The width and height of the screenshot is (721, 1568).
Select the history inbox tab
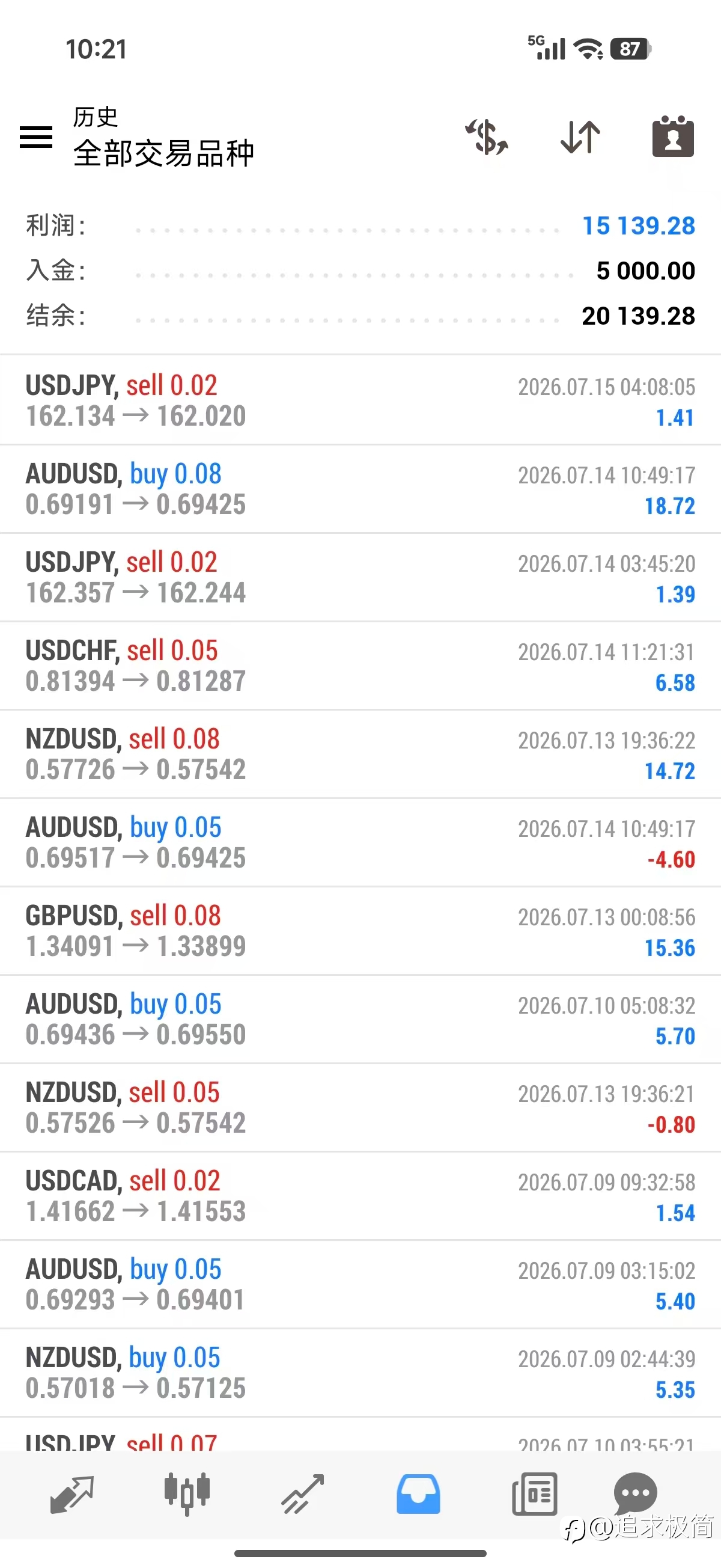click(x=418, y=1493)
